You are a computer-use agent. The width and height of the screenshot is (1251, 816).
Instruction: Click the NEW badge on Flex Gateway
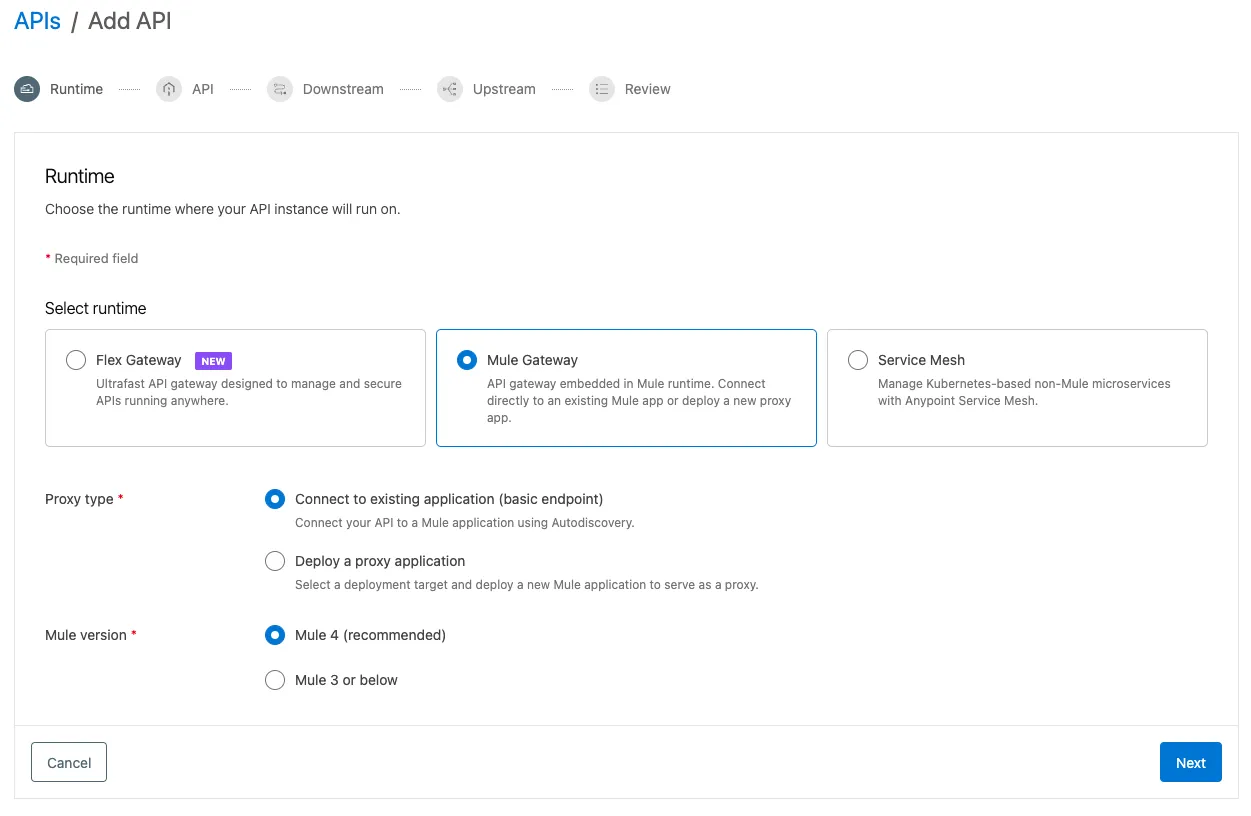pos(213,361)
